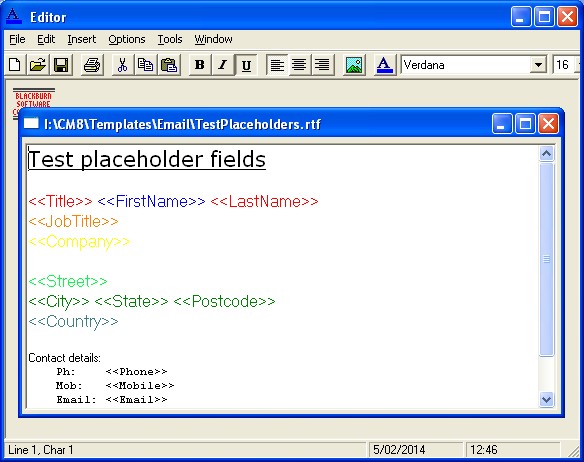Open a file using the folder icon

click(38, 65)
